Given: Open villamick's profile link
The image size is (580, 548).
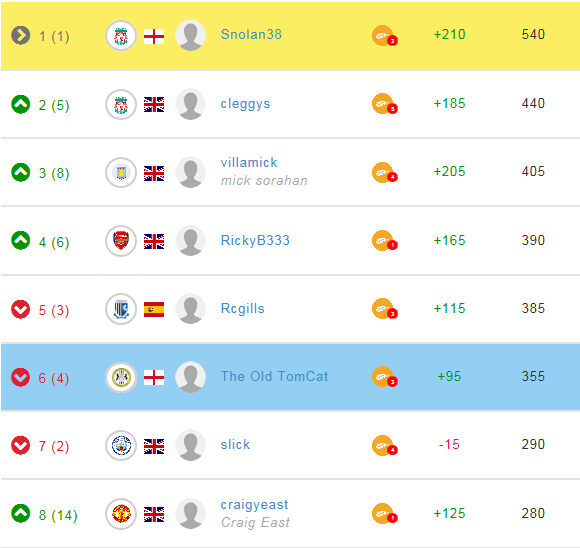Looking at the screenshot, I should [x=249, y=162].
